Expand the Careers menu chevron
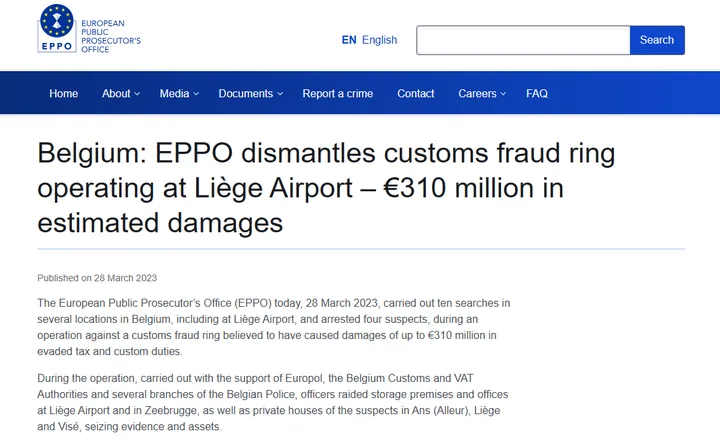The image size is (720, 437). pos(503,94)
